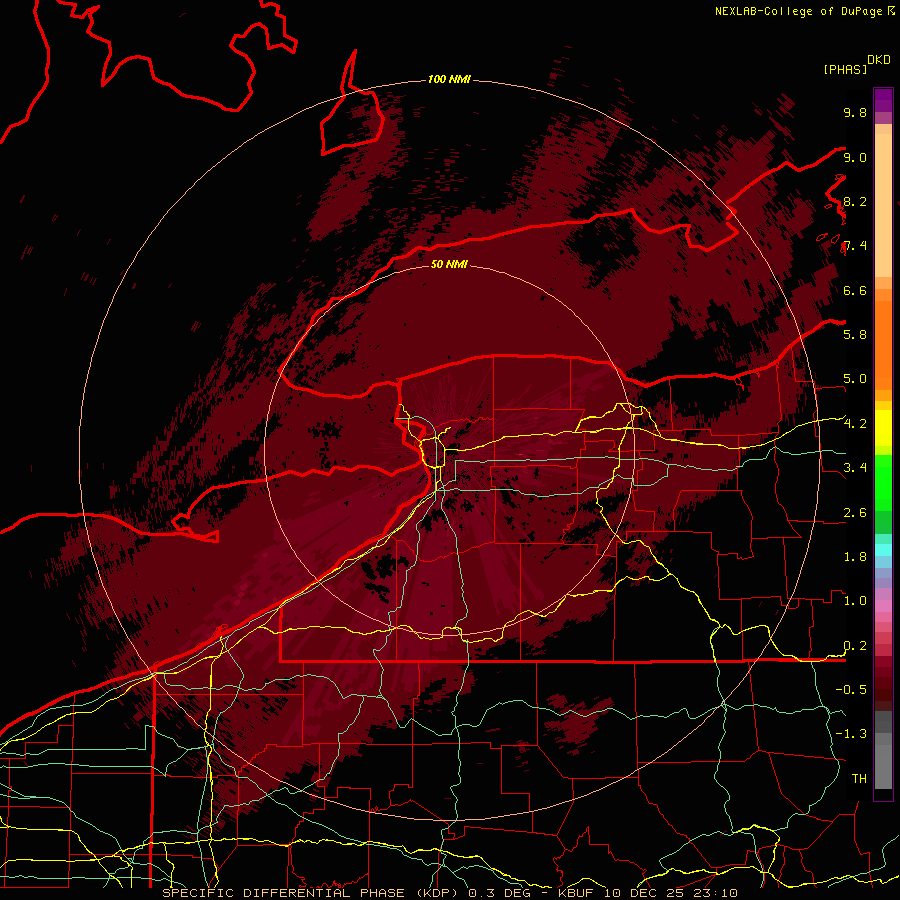Click the 6.6 scale value
Screen dimensions: 900x900
[855, 290]
